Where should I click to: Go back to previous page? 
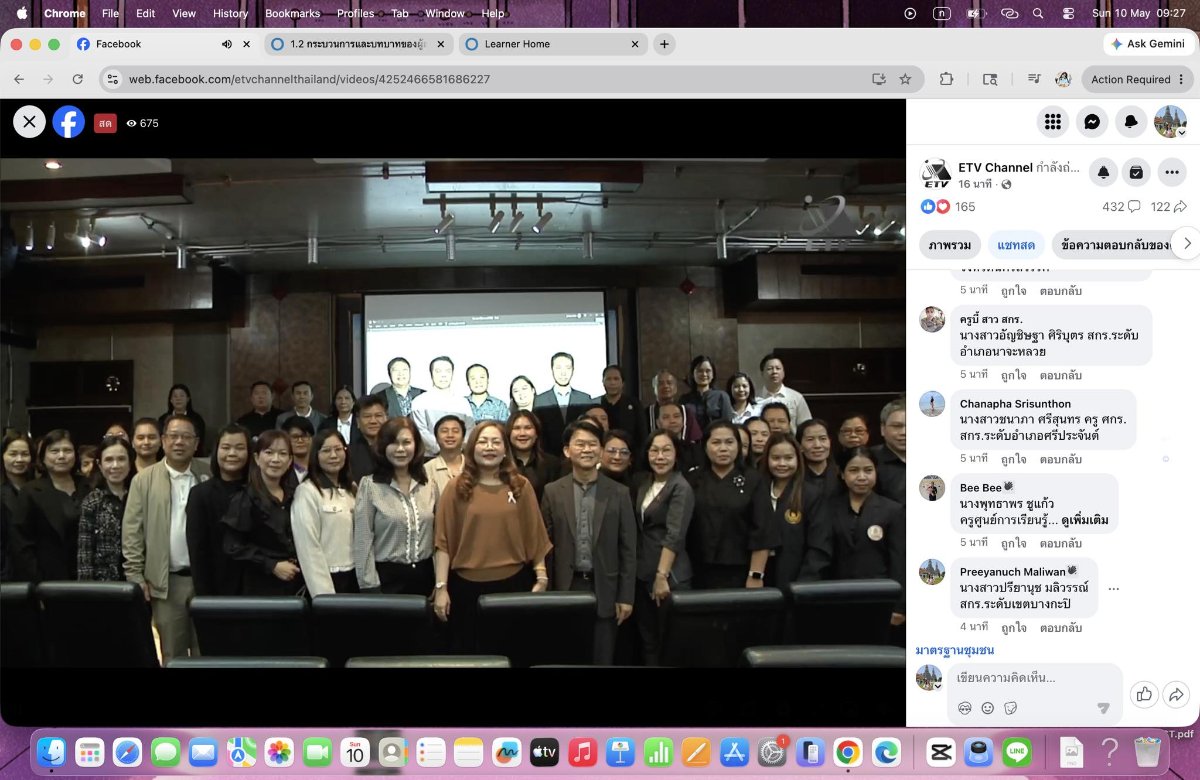click(x=18, y=79)
